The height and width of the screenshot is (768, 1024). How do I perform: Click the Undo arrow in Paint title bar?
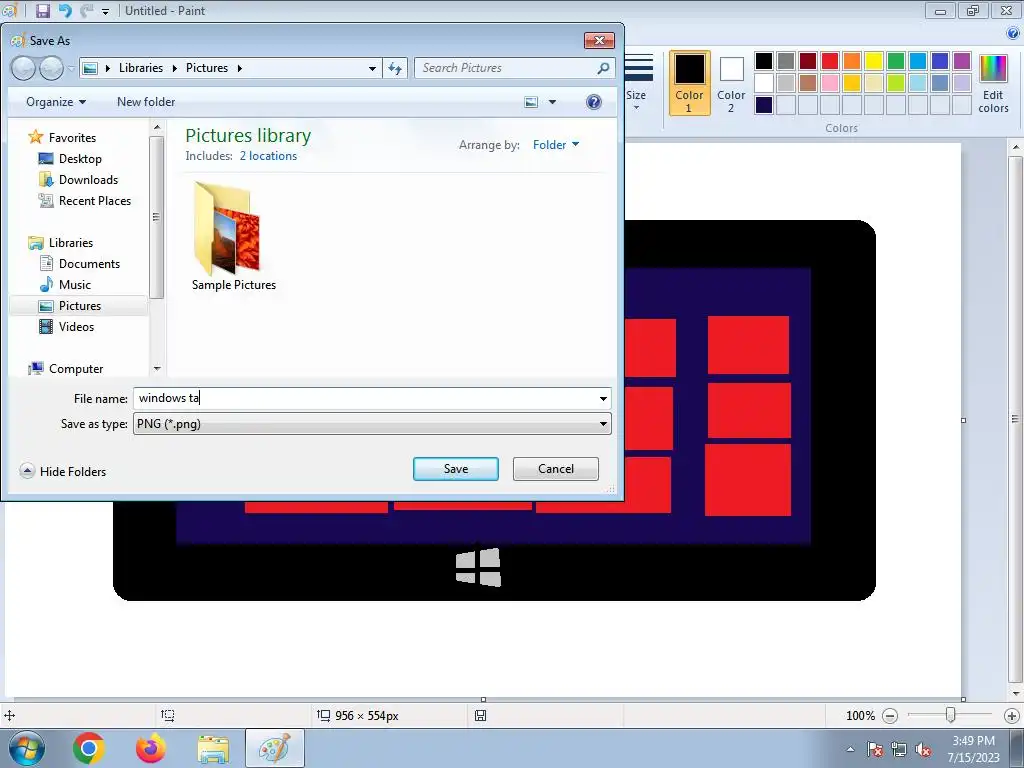tap(65, 10)
